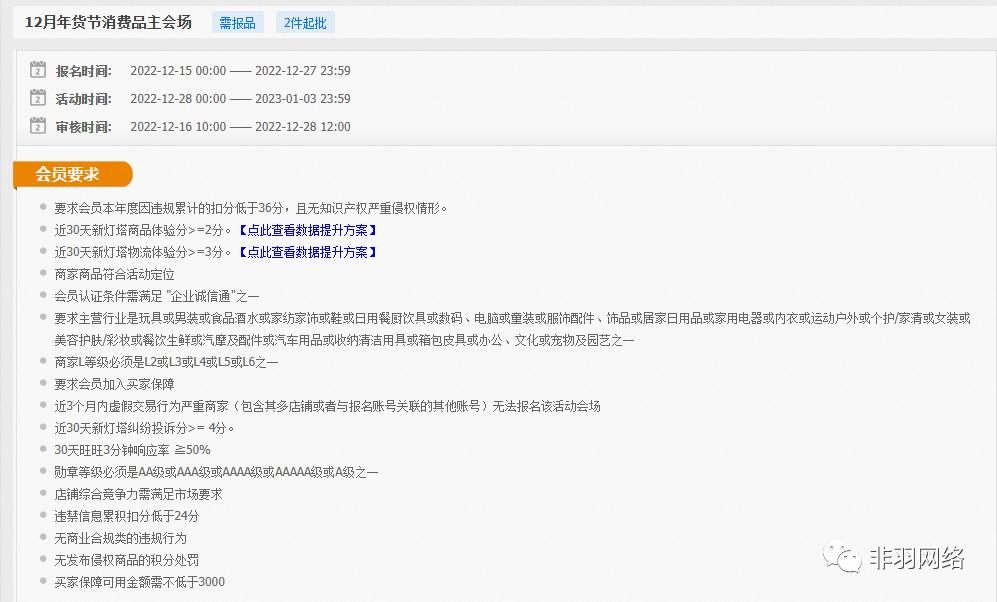This screenshot has width=997, height=602.
Task: Select the 2件起批 tag
Action: click(x=305, y=23)
